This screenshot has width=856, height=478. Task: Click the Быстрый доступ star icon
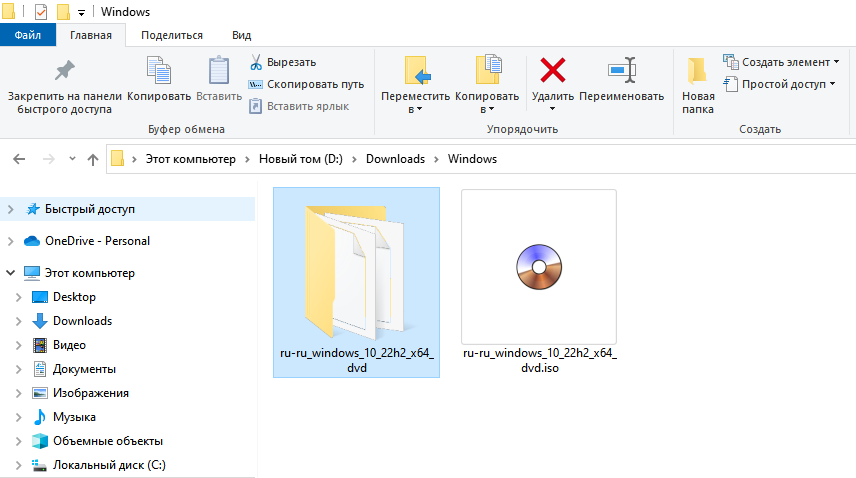(x=33, y=209)
